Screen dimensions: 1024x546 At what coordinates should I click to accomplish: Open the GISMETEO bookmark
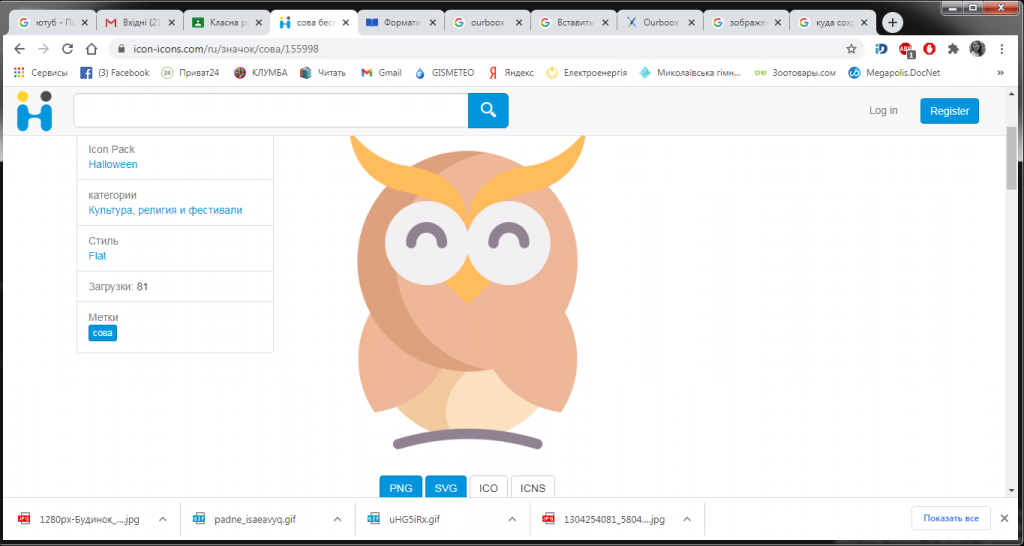point(444,72)
